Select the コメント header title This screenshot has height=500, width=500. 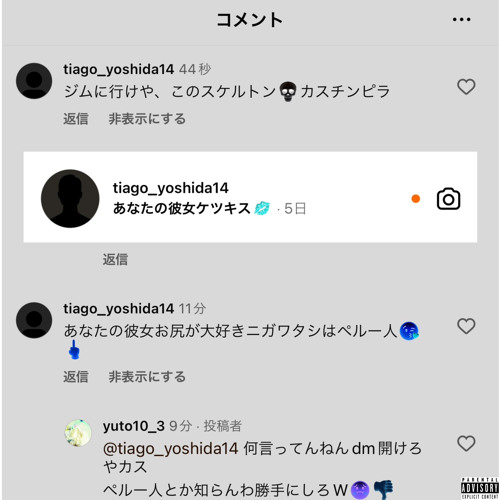(x=250, y=19)
